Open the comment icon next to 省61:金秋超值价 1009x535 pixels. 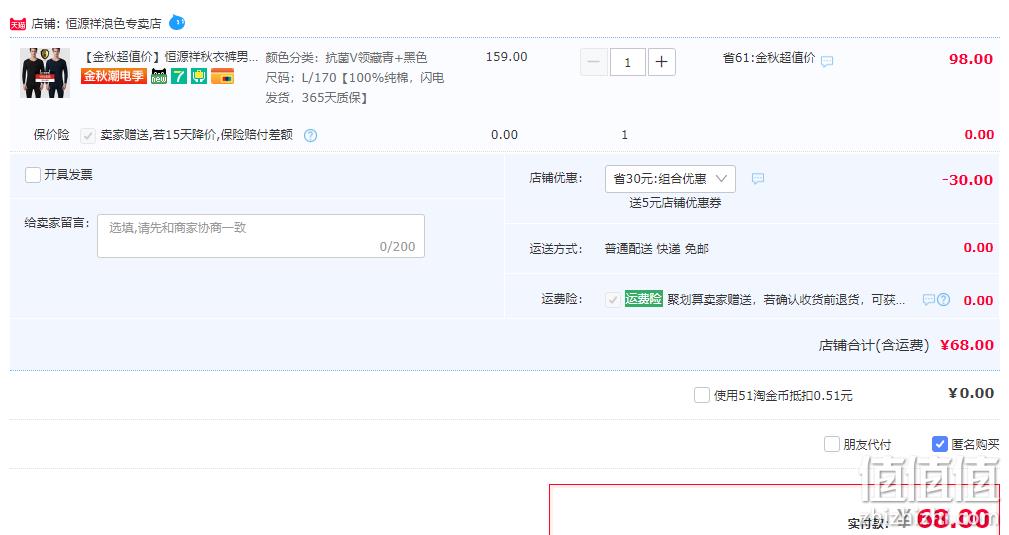click(x=827, y=61)
